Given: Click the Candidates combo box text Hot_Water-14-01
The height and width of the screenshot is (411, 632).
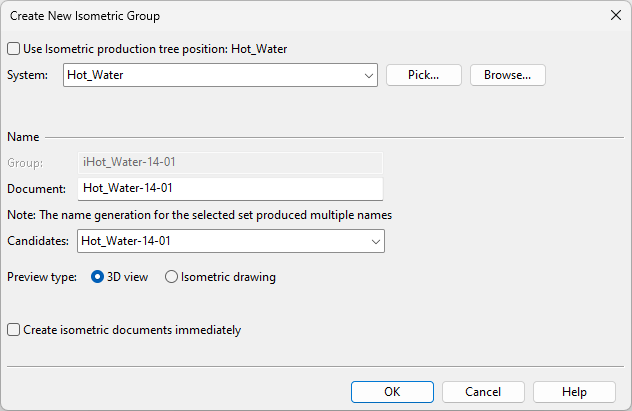Looking at the screenshot, I should 220,241.
